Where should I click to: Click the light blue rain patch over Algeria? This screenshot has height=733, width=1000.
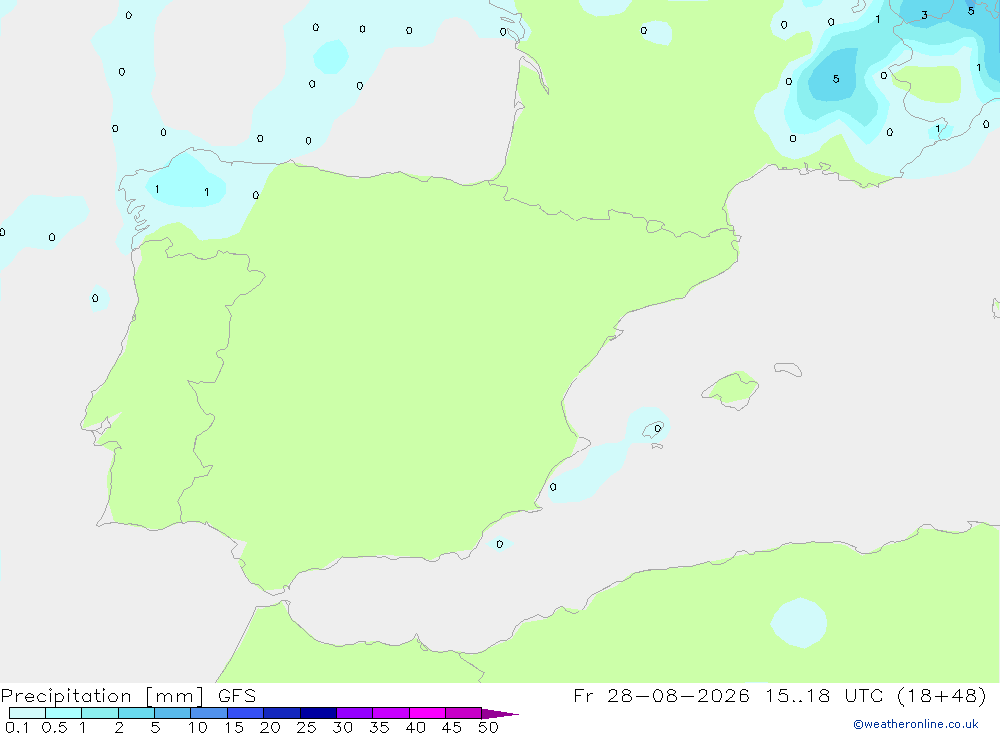tap(799, 623)
